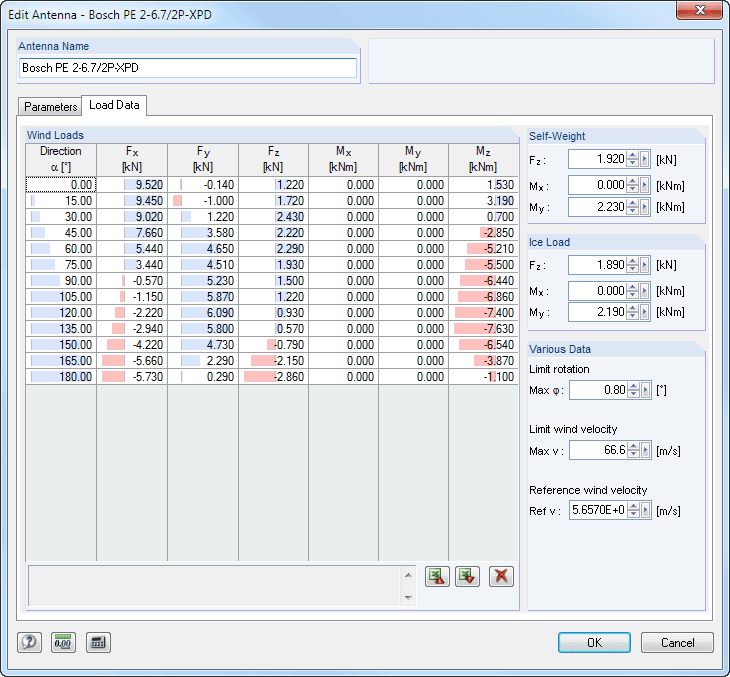Image resolution: width=730 pixels, height=677 pixels.
Task: Click Ice Load My field 2.190
Action: 597,312
